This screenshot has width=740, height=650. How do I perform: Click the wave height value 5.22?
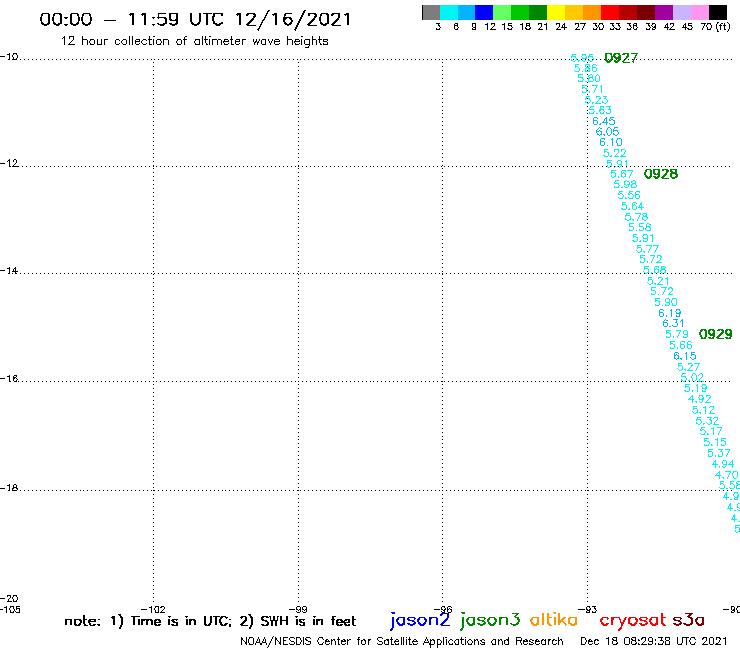point(614,153)
